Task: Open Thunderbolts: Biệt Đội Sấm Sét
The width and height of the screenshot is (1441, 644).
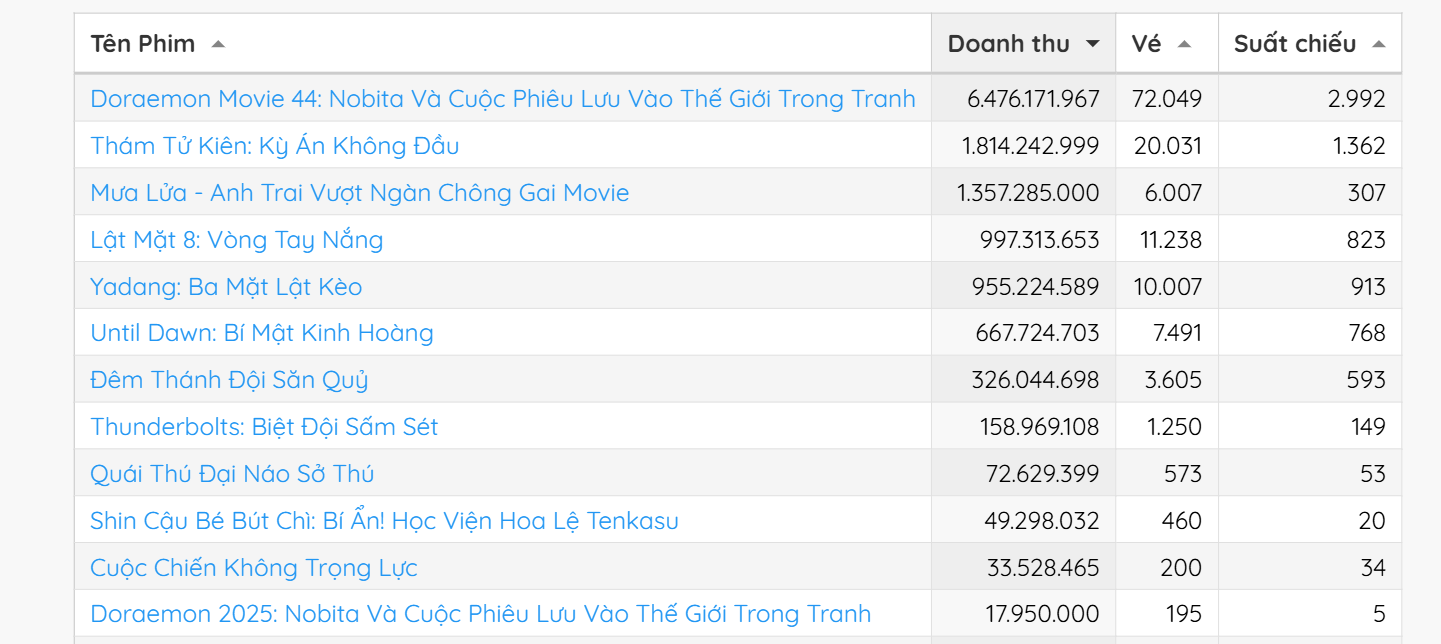Action: click(264, 426)
